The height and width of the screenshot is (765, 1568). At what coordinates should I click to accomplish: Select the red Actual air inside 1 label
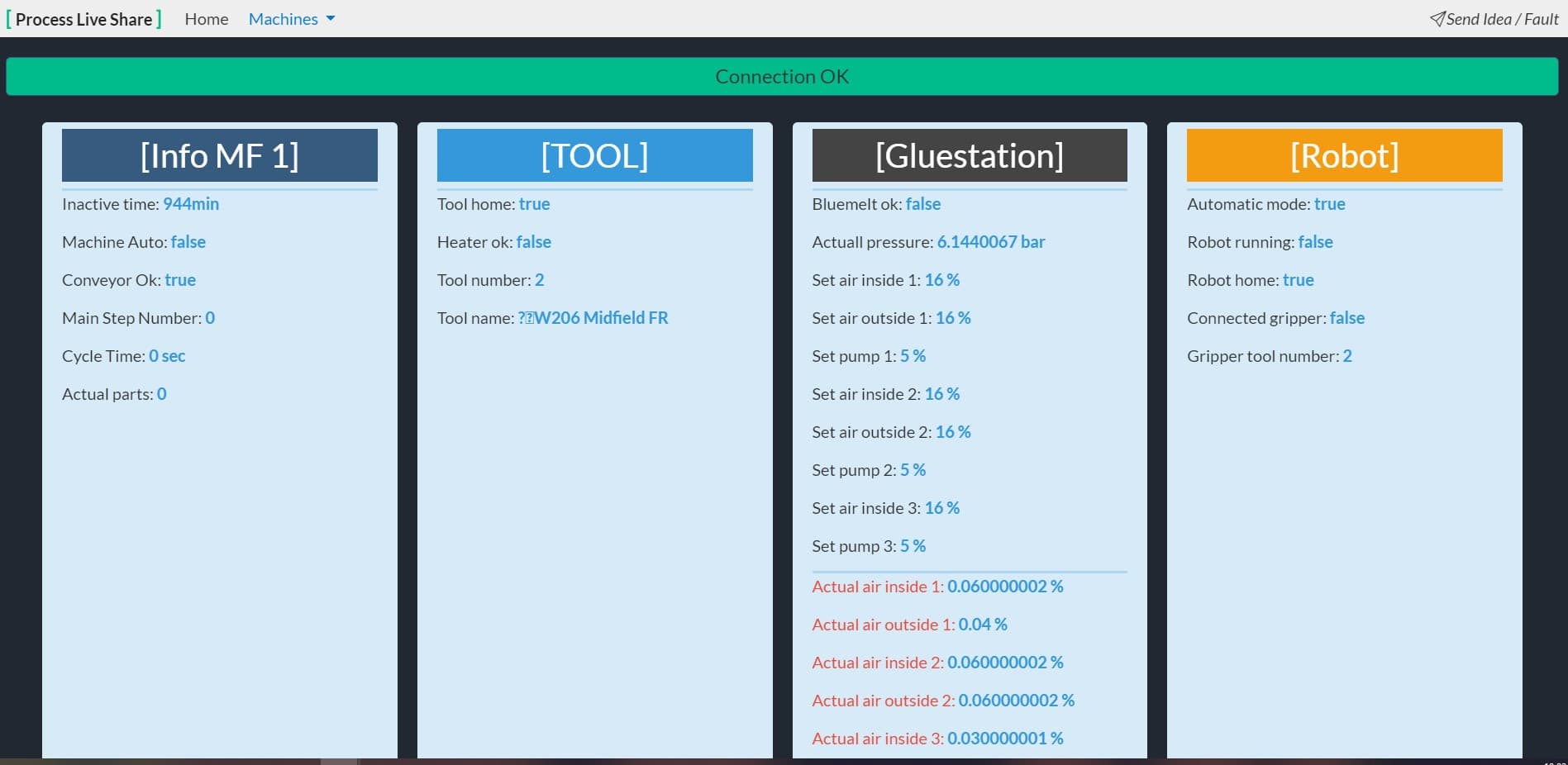(x=877, y=587)
